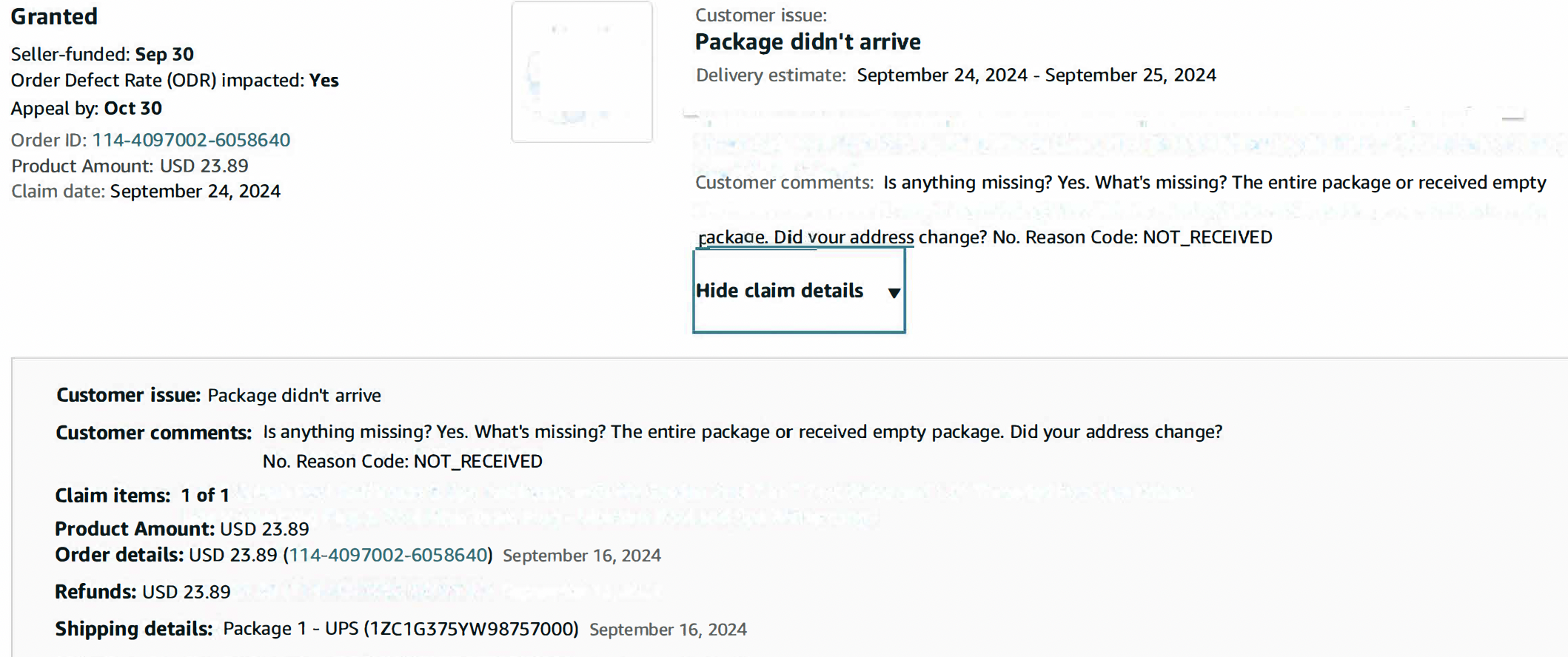Click the Delivery estimate date range
1568x657 pixels.
tap(1036, 75)
